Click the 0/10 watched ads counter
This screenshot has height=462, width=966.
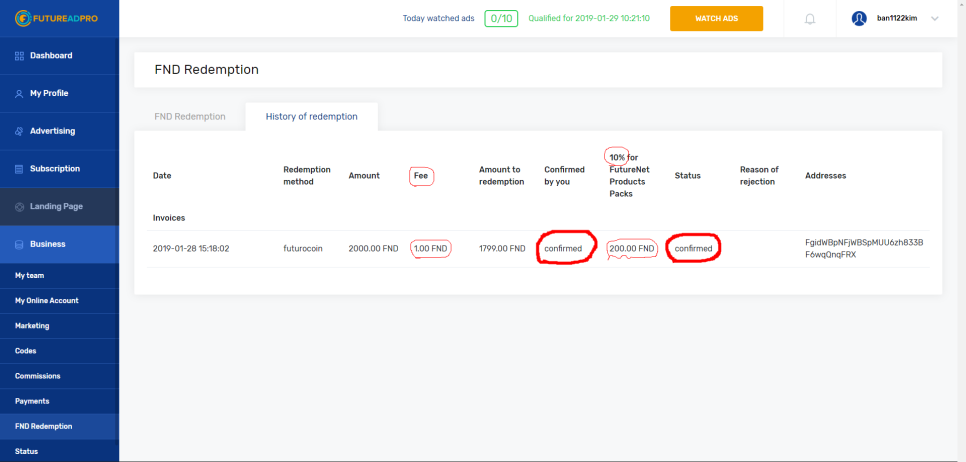[501, 18]
